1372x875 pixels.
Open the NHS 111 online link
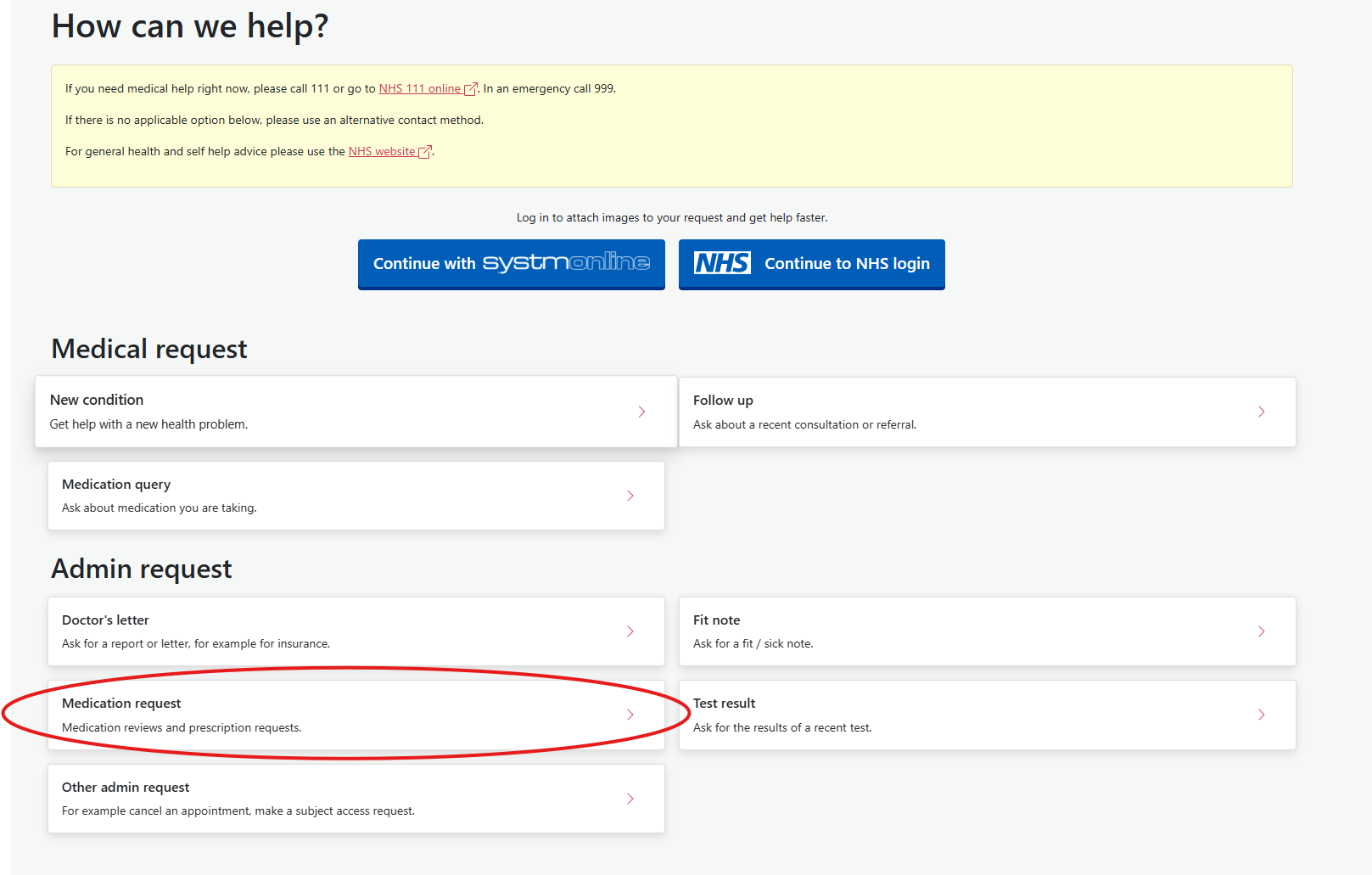(419, 88)
